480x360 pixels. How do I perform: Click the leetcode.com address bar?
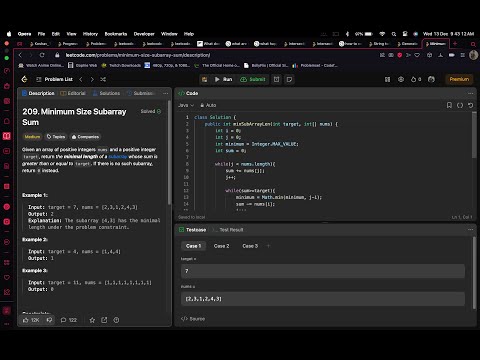click(x=138, y=55)
